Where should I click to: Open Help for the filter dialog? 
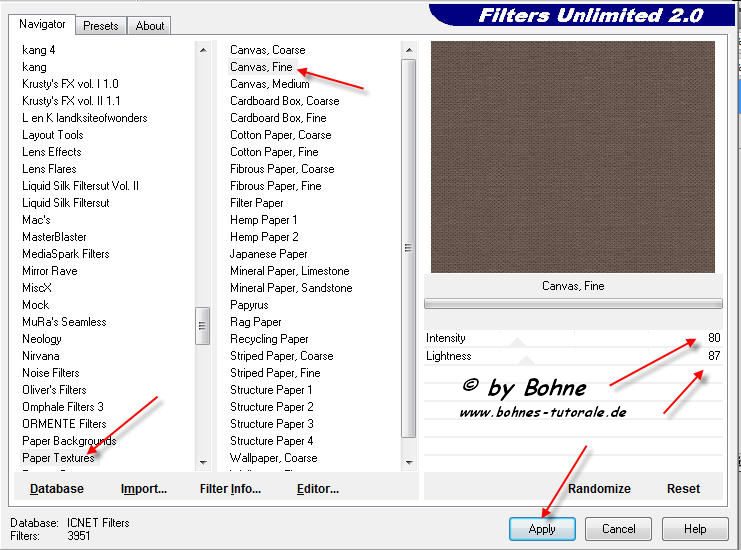coord(695,528)
